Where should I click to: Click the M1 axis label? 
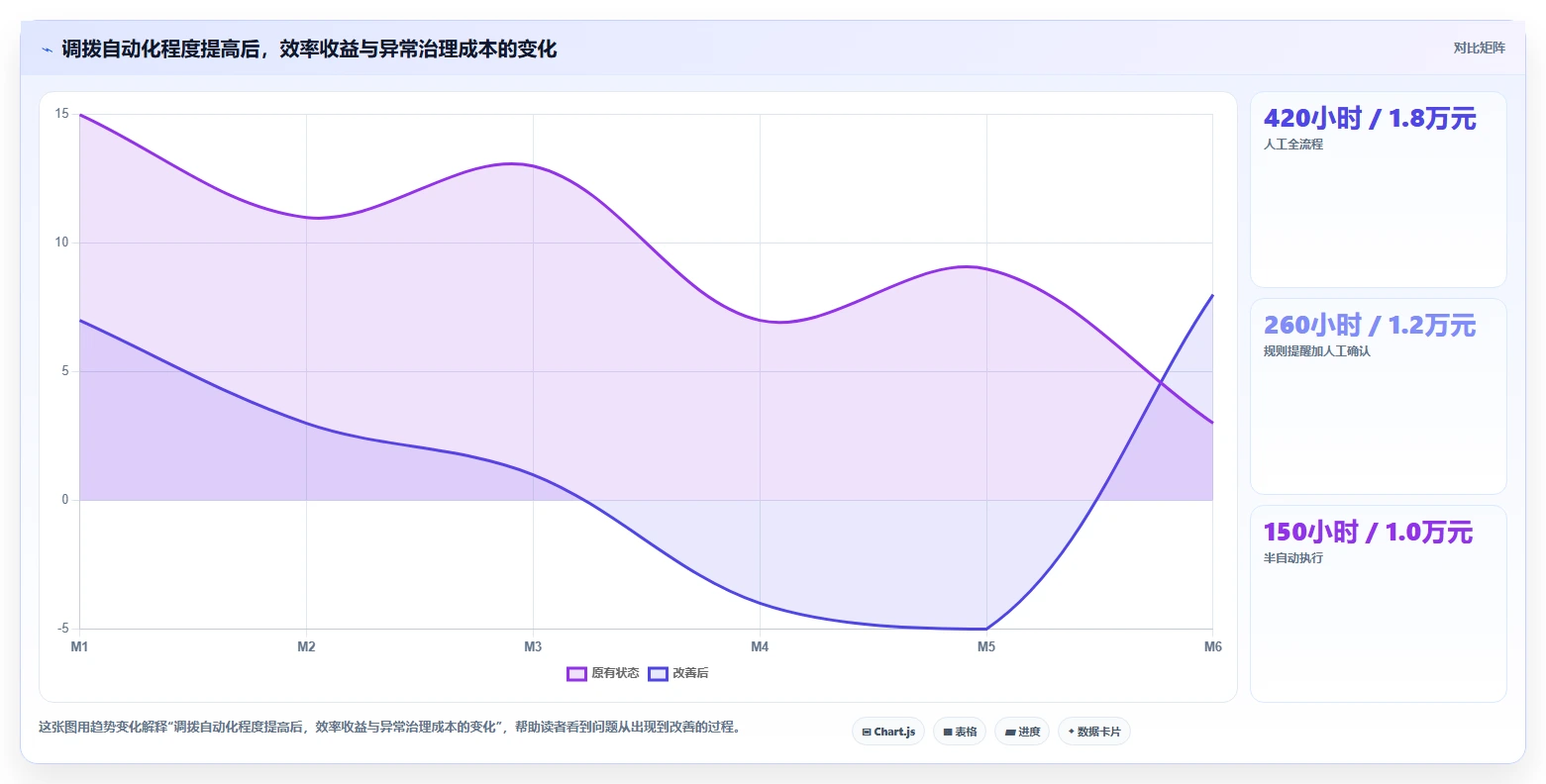[79, 647]
